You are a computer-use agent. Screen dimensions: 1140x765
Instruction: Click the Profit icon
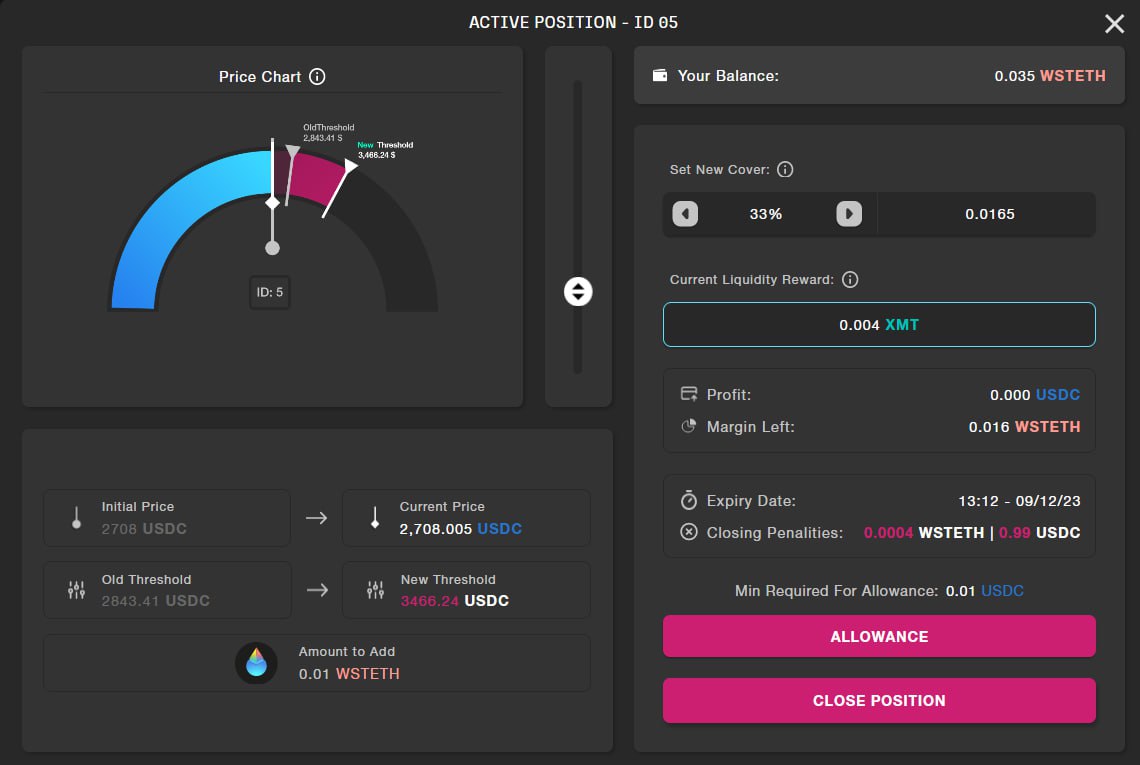tap(688, 395)
